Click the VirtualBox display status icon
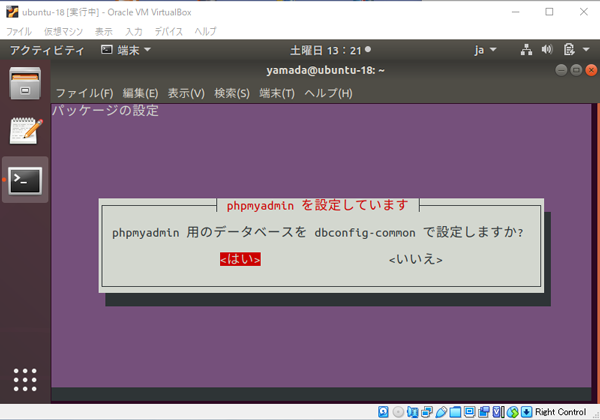This screenshot has width=600, height=420. pyautogui.click(x=470, y=412)
